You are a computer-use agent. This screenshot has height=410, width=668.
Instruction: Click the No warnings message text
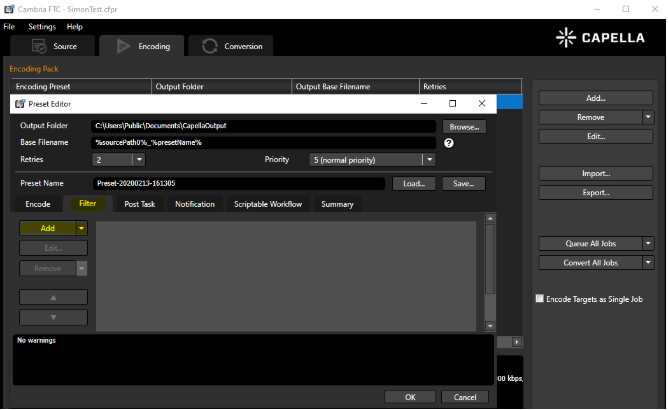coord(36,340)
